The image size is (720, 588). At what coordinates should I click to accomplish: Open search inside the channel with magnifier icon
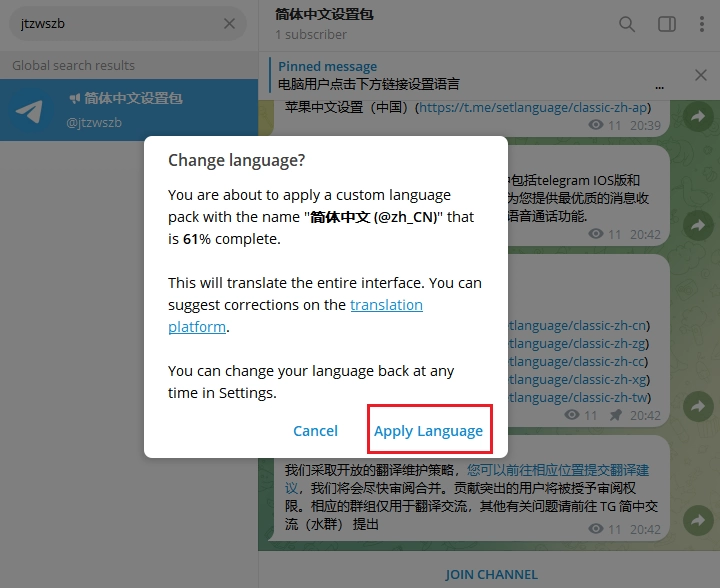tap(627, 24)
